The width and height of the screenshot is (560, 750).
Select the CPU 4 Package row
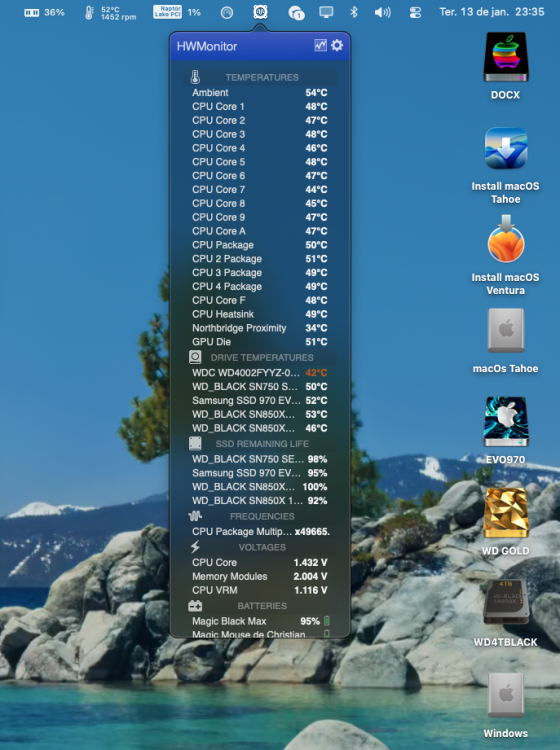point(260,287)
